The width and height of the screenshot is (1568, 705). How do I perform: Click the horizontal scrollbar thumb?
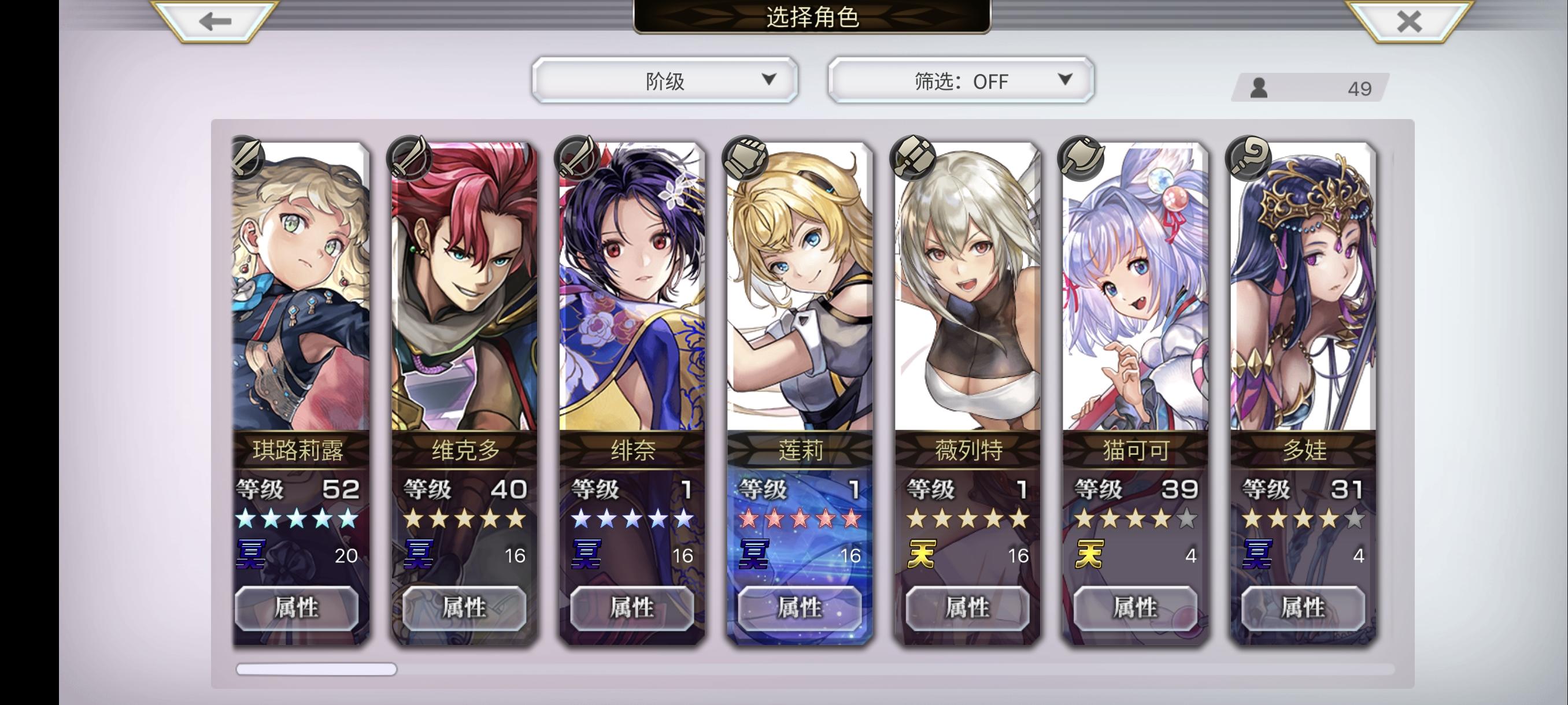[316, 669]
